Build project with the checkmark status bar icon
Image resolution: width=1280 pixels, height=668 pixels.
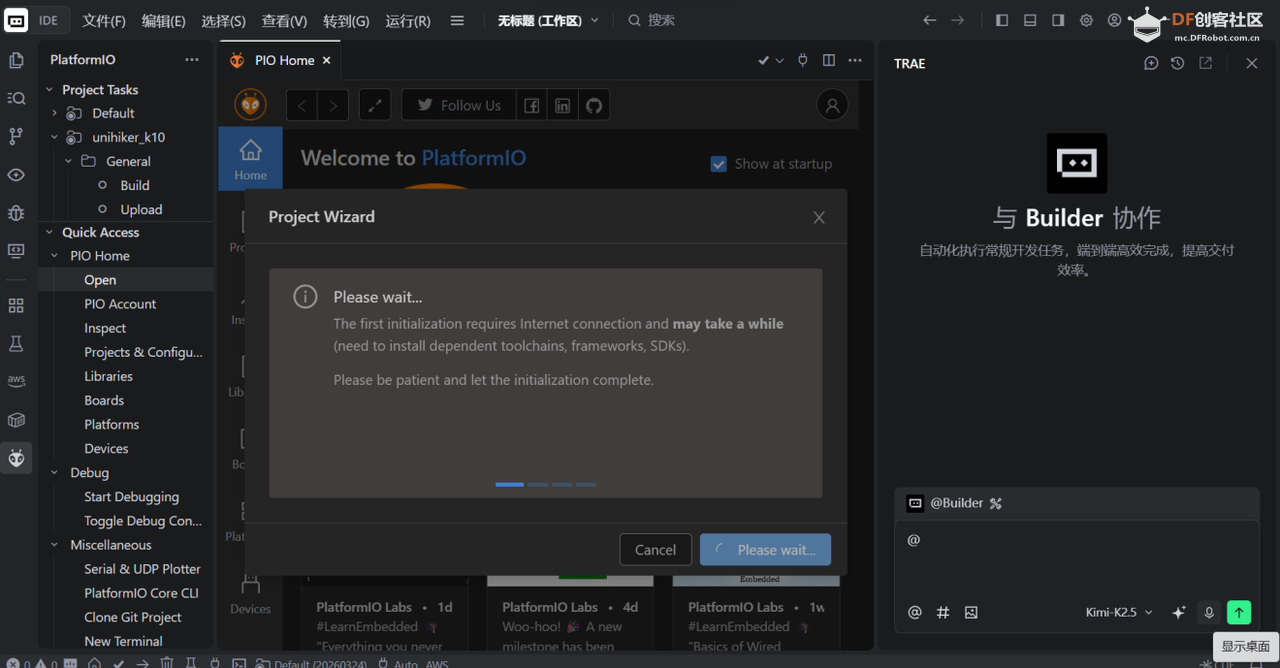[x=118, y=661]
